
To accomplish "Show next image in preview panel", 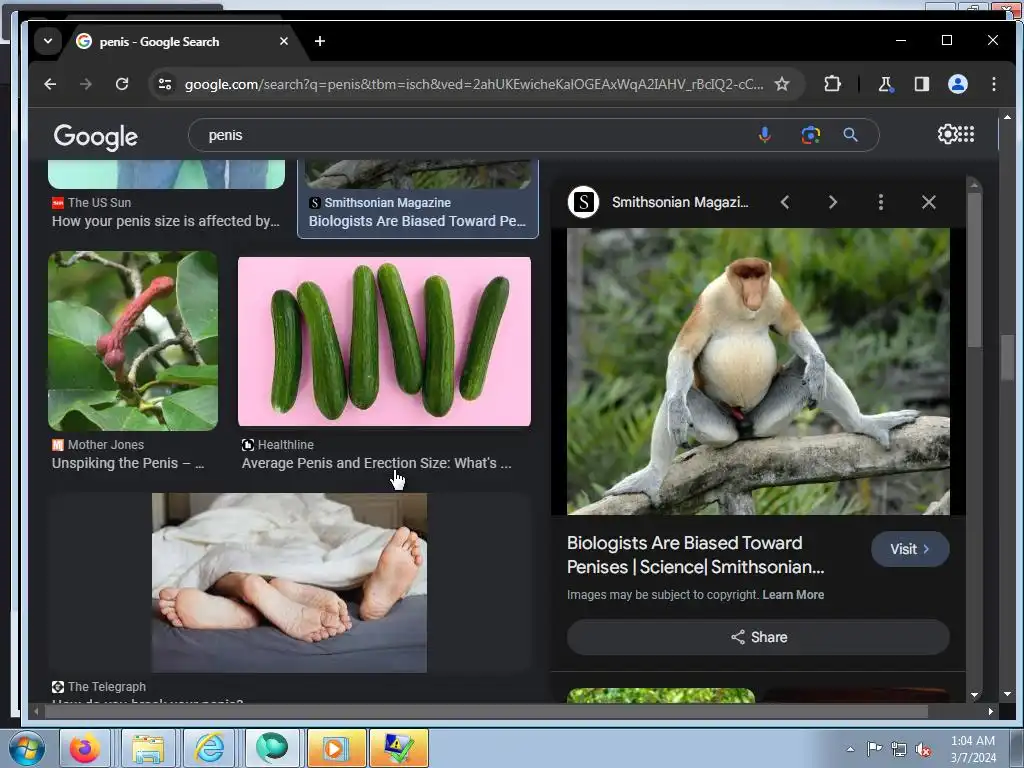I will (x=833, y=202).
